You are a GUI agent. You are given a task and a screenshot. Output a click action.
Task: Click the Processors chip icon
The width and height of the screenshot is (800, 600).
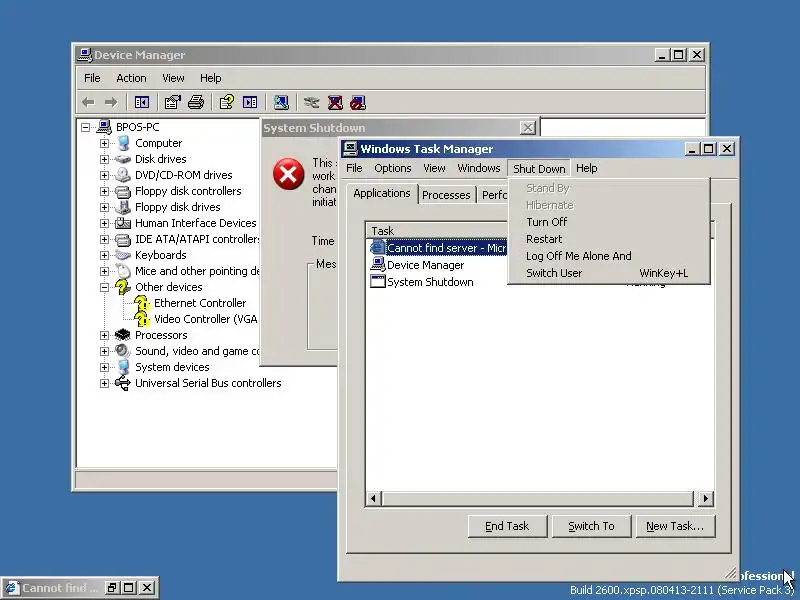pos(123,335)
